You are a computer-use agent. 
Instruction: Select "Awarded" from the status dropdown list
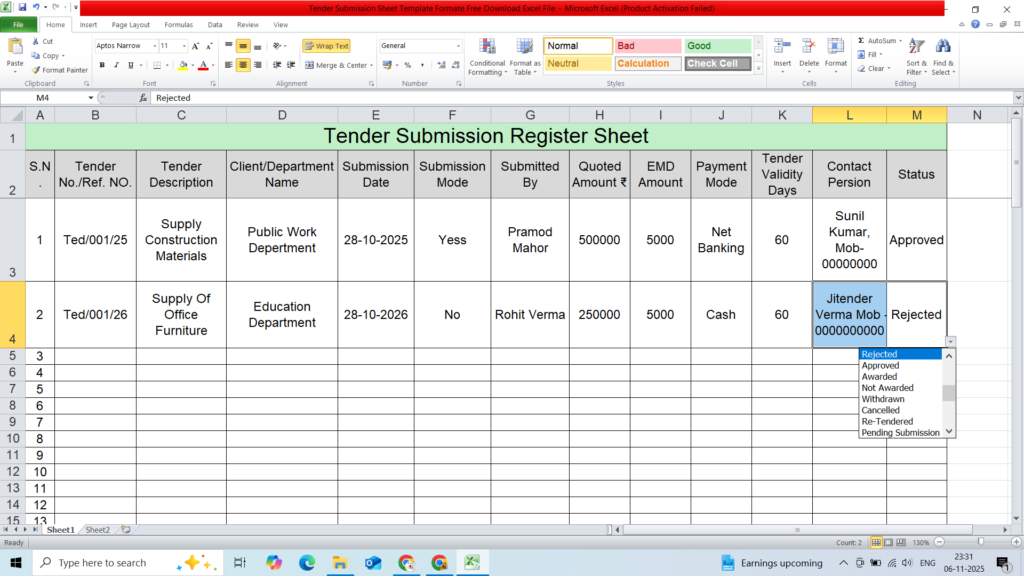(880, 377)
